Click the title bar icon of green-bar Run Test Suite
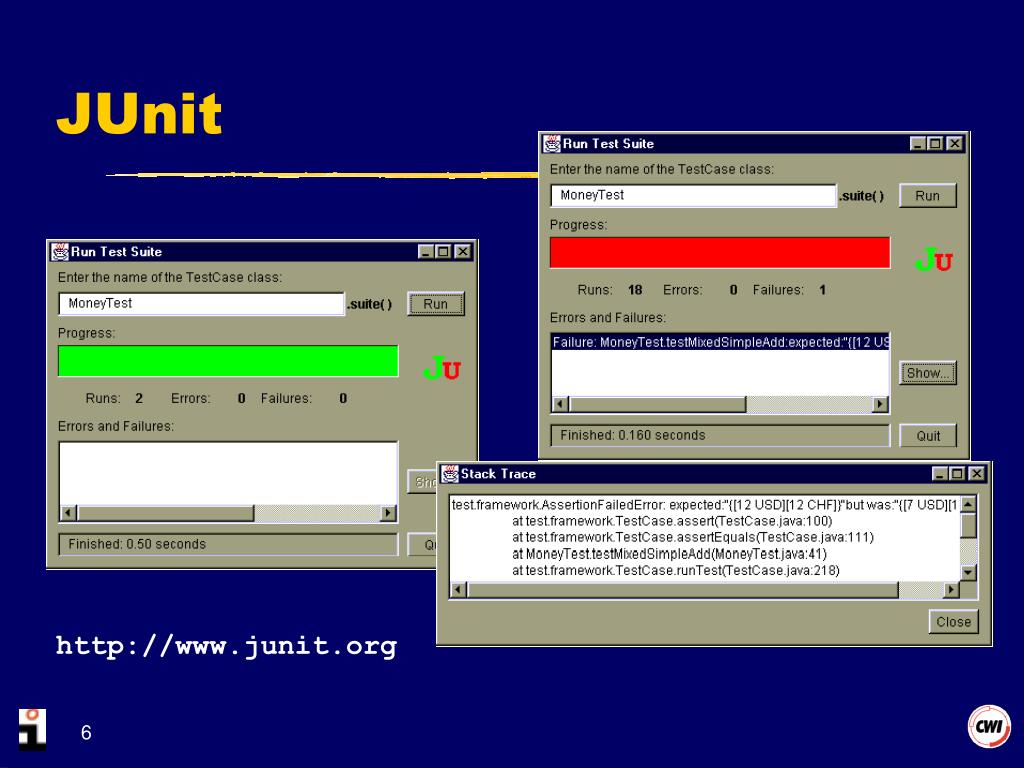The image size is (1024, 768). pyautogui.click(x=60, y=251)
